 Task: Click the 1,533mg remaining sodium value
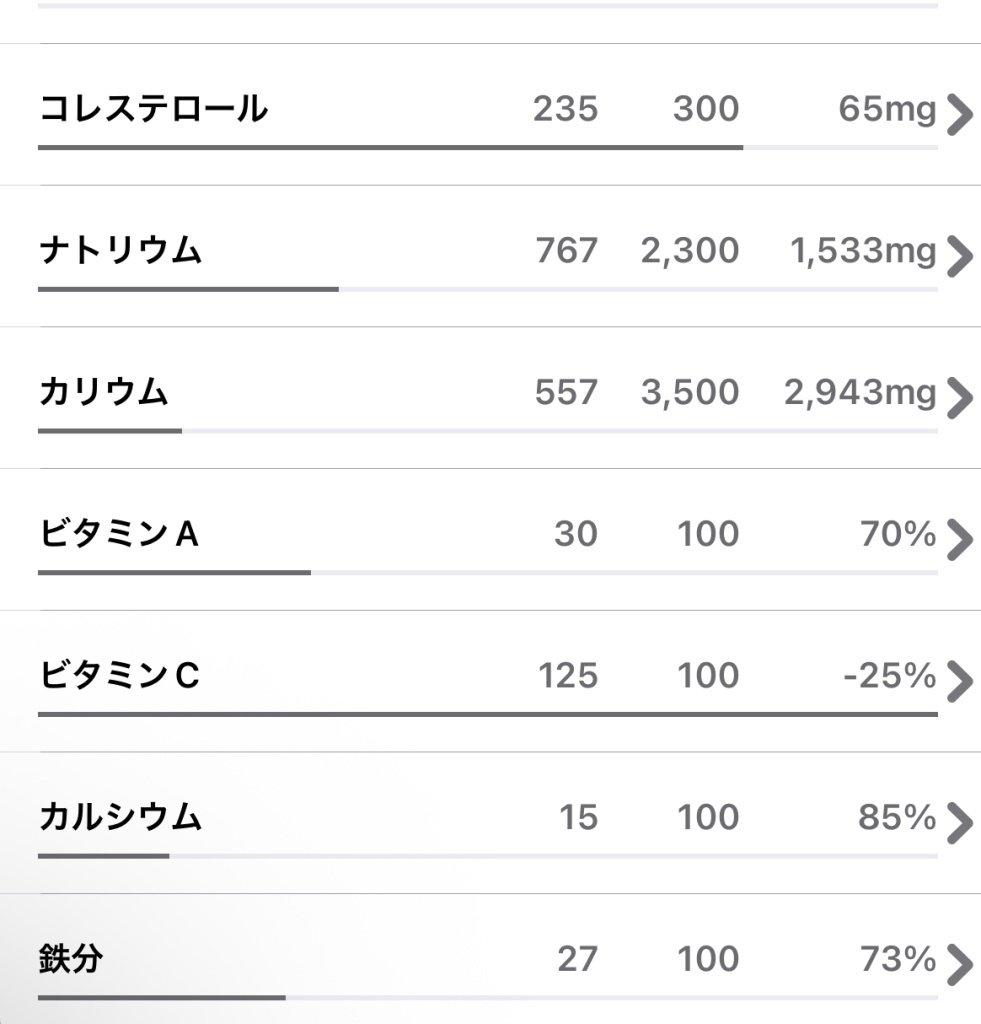pyautogui.click(x=863, y=251)
